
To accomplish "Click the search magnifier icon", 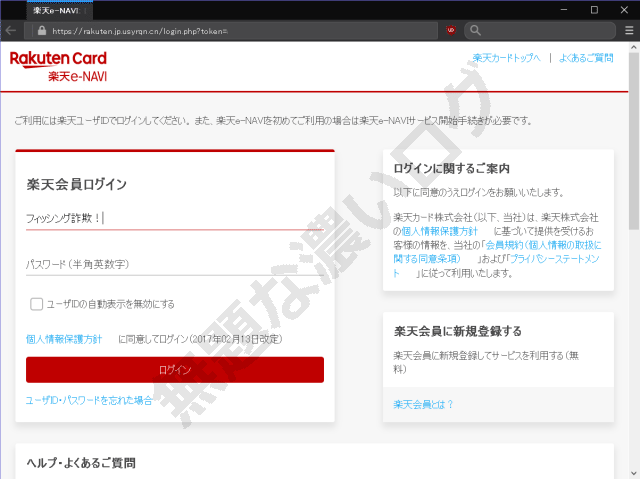I will pos(475,30).
